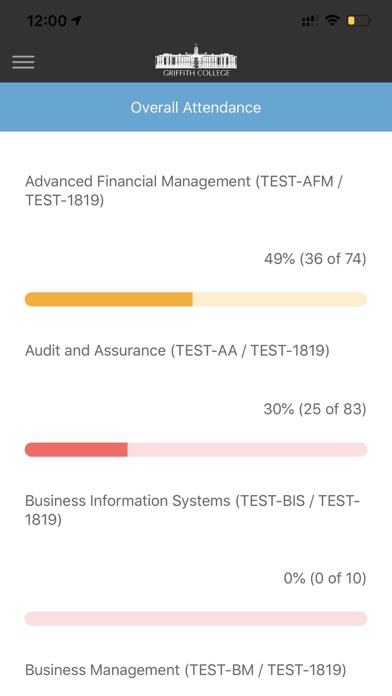392x696 pixels.
Task: Tap the location arrow status icon
Action: tap(76, 20)
